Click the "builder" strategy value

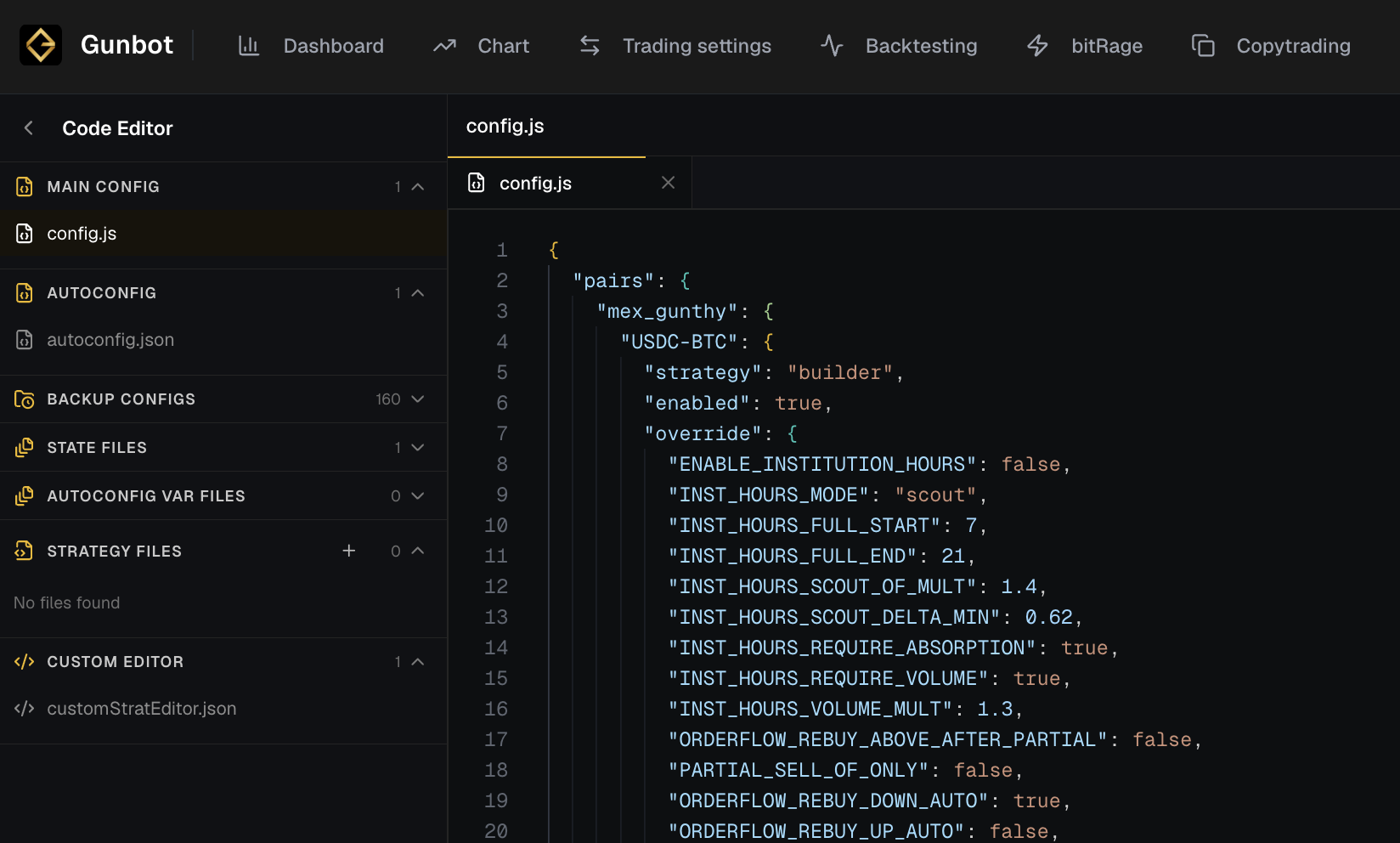pos(839,372)
